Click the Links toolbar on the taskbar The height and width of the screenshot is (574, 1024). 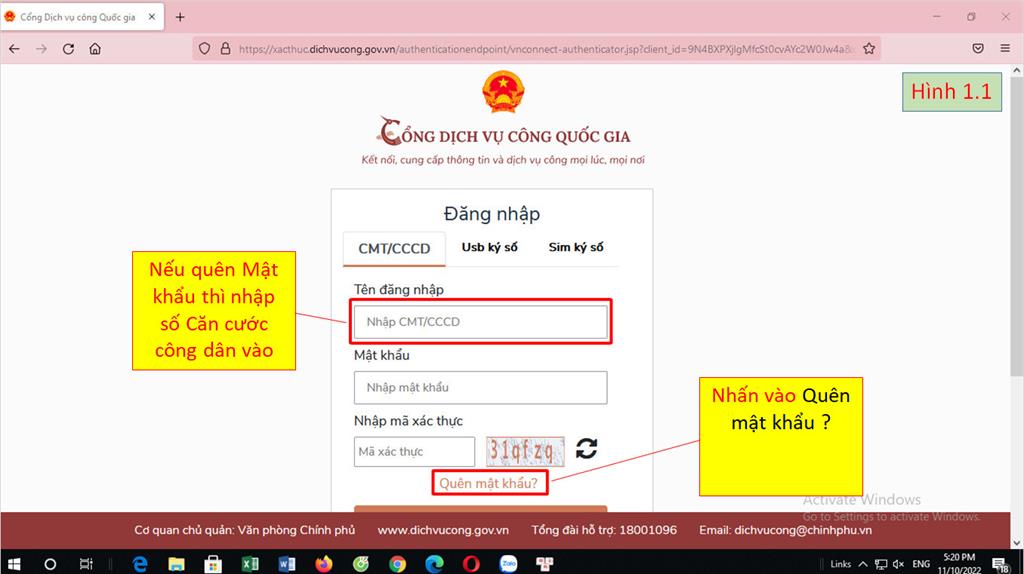click(x=840, y=564)
